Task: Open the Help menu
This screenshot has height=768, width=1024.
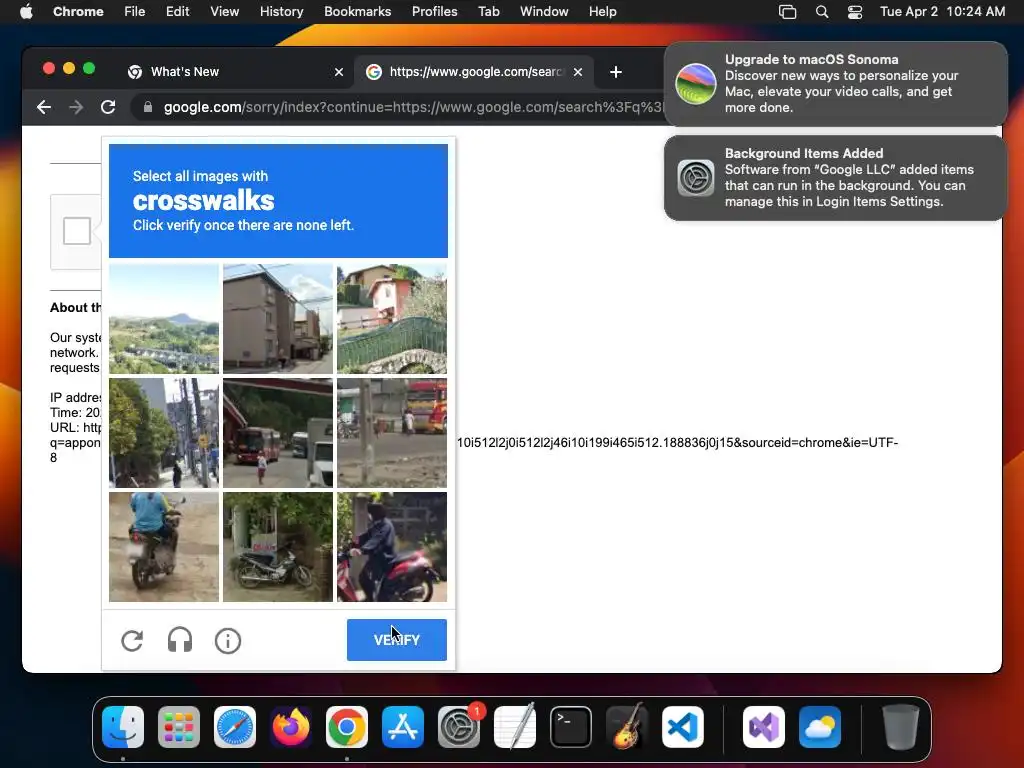Action: (x=602, y=11)
